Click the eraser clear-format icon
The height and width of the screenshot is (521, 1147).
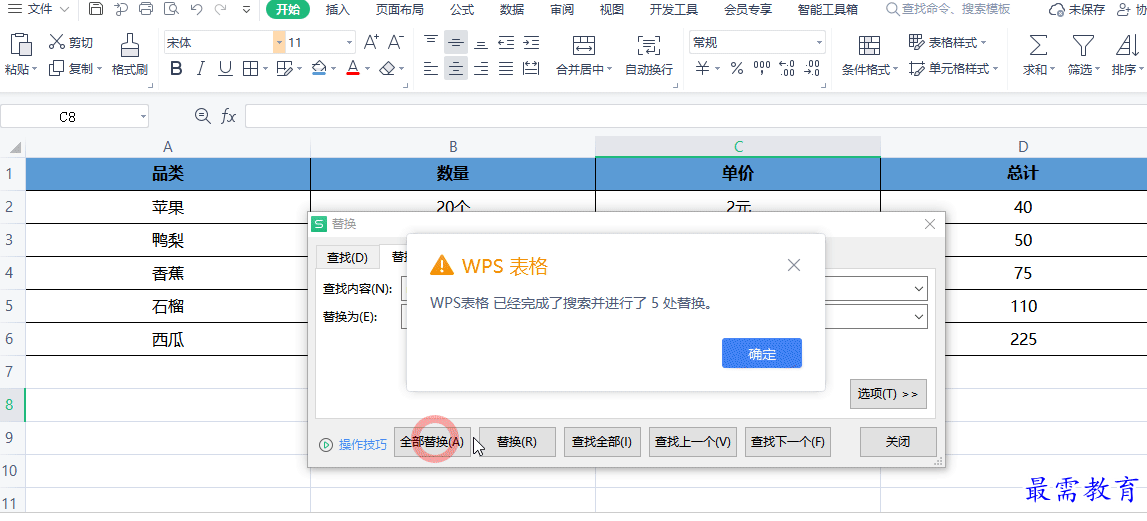click(x=388, y=69)
